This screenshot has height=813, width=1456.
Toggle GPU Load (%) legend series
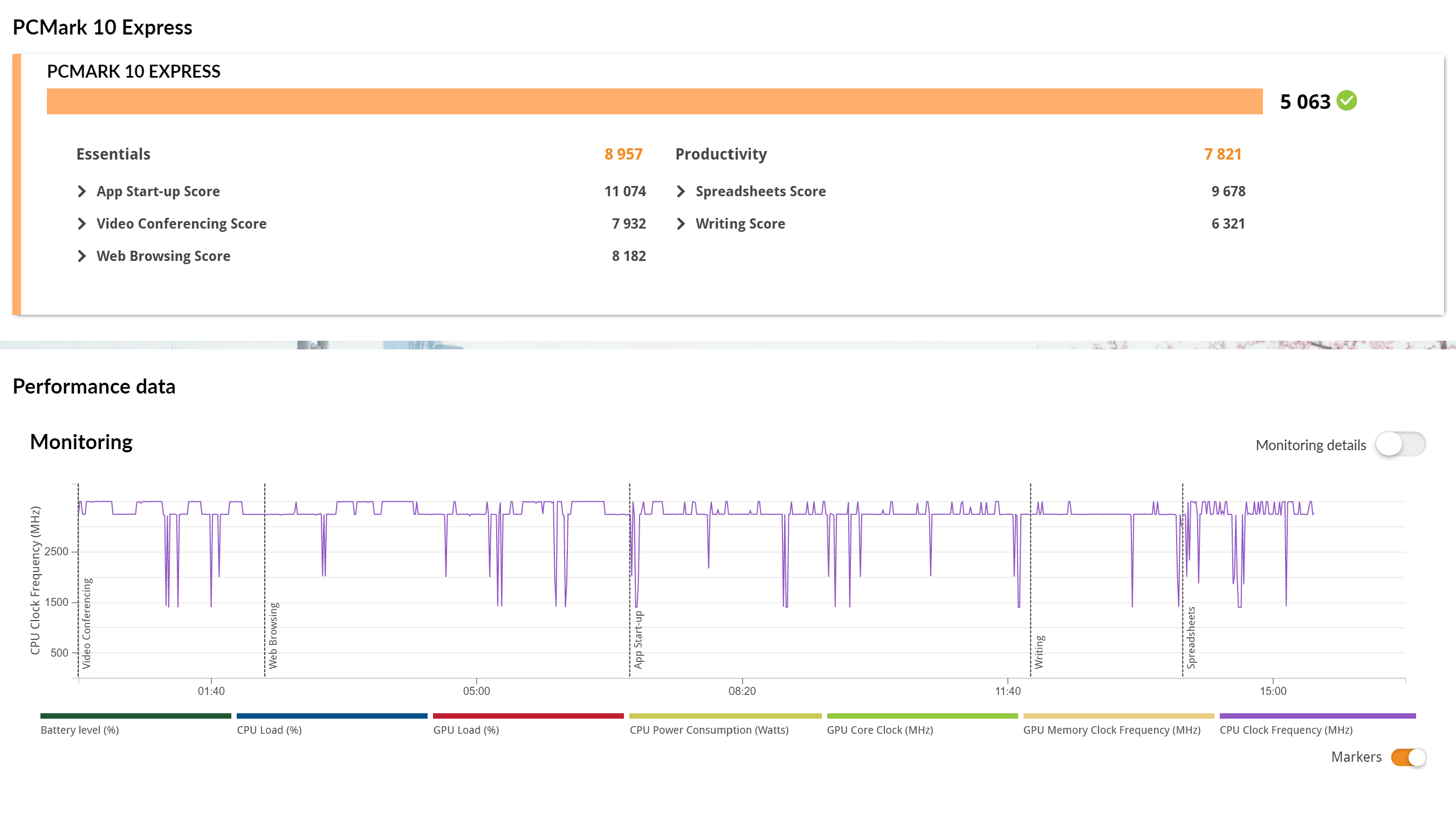click(x=528, y=724)
